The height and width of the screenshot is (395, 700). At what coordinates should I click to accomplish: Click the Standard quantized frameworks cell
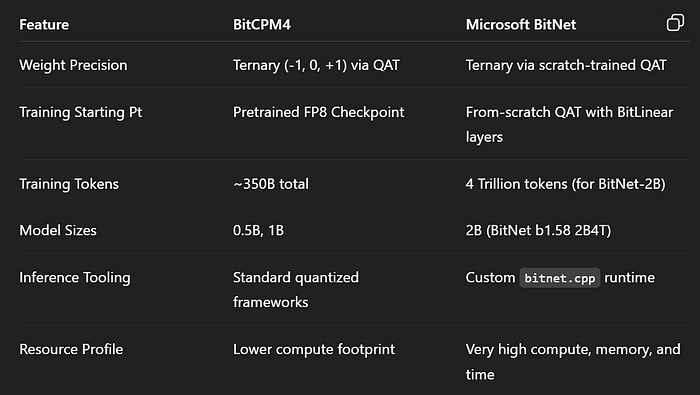(x=296, y=290)
